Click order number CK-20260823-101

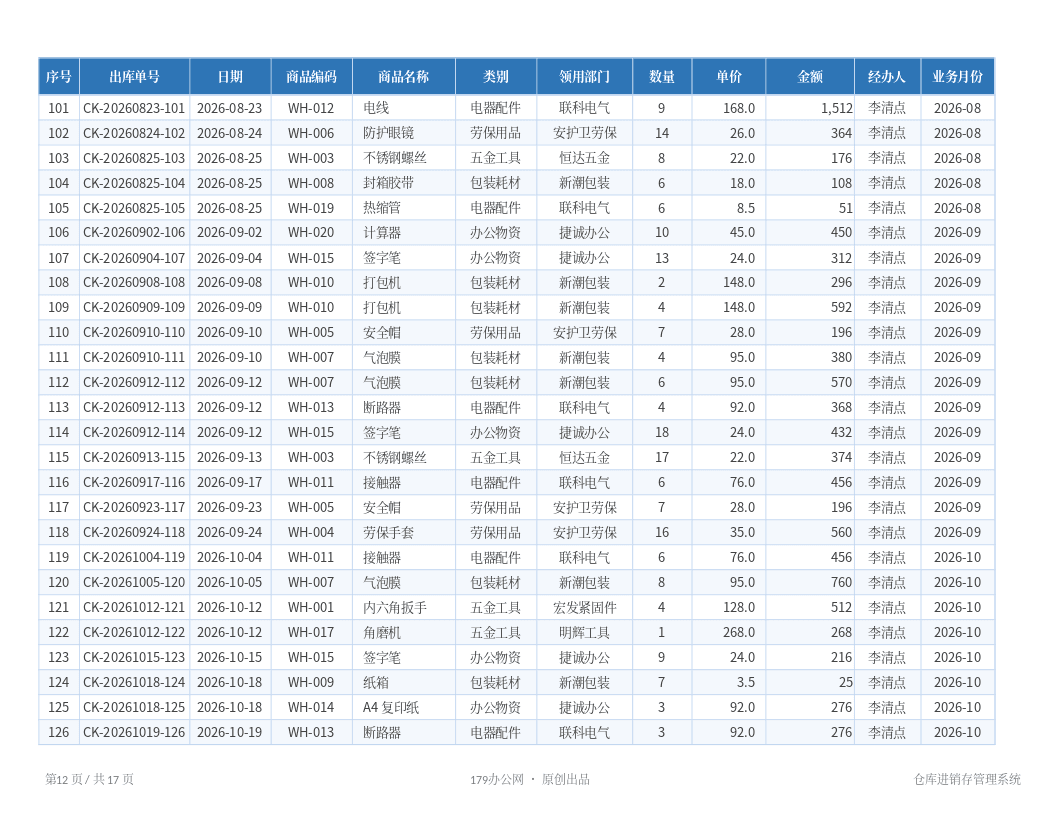coord(134,108)
